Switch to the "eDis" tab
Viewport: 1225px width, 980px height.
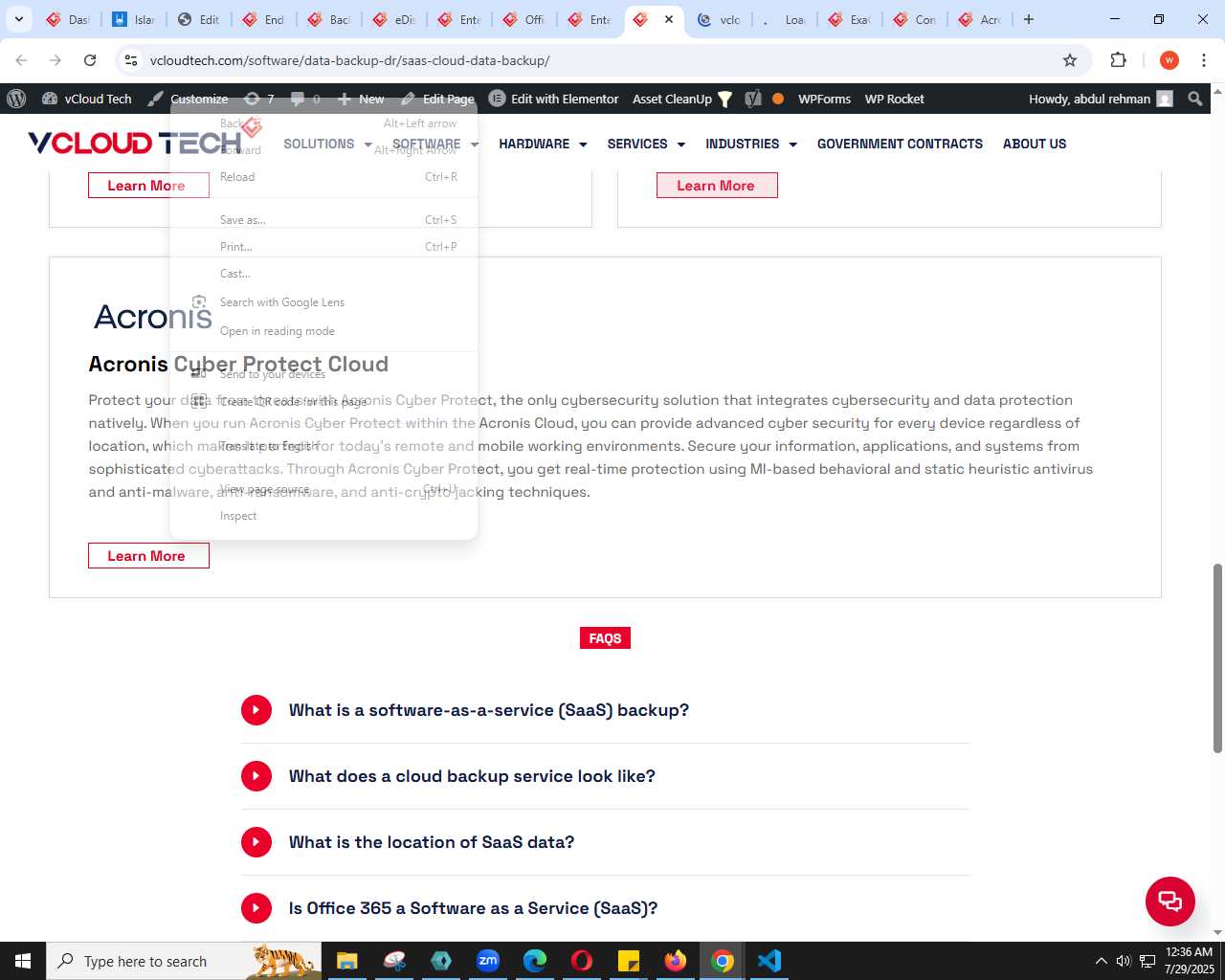pyautogui.click(x=394, y=19)
